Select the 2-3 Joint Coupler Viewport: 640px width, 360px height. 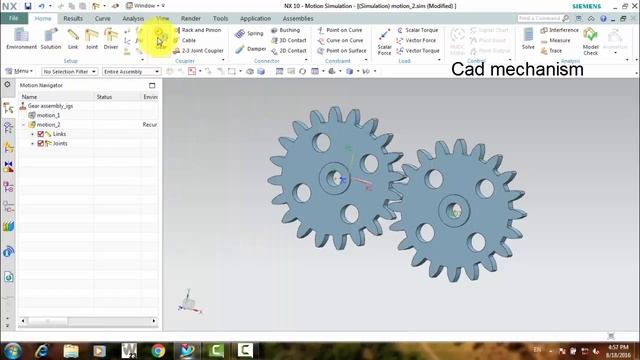(198, 51)
